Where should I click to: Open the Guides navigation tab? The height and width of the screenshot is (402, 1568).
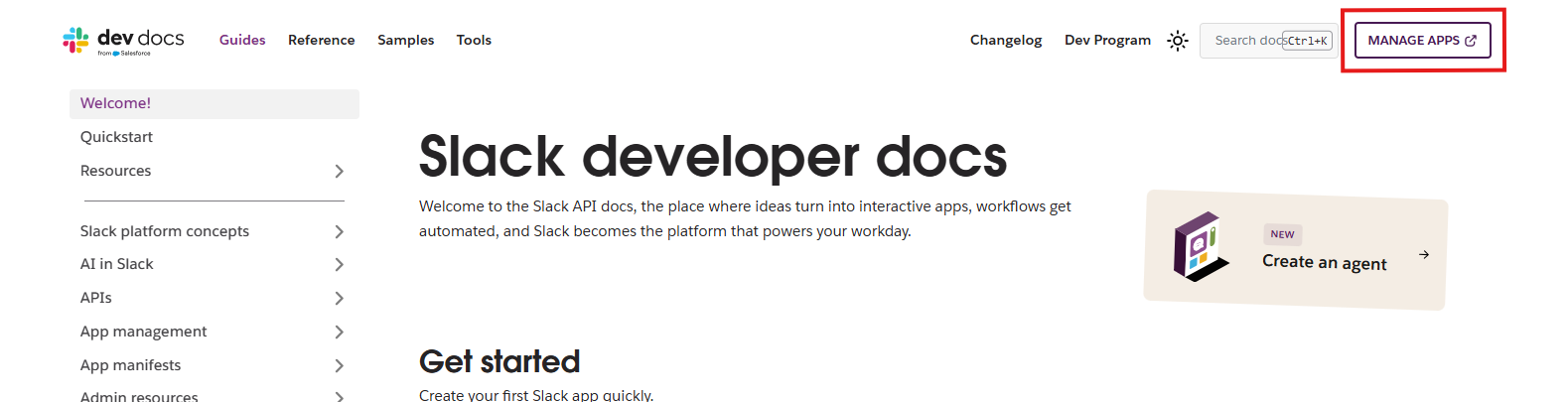point(242,40)
